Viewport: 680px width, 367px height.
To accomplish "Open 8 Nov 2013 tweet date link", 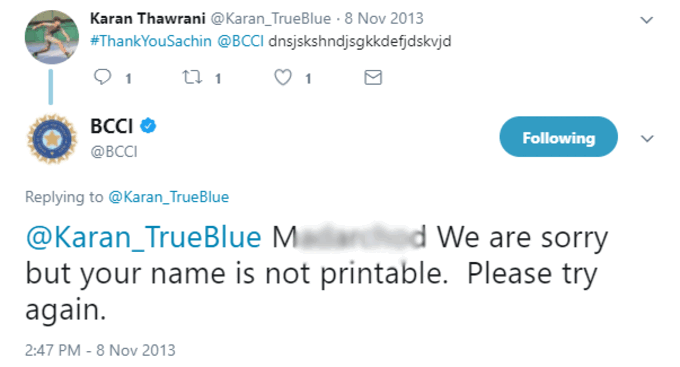I will [384, 19].
